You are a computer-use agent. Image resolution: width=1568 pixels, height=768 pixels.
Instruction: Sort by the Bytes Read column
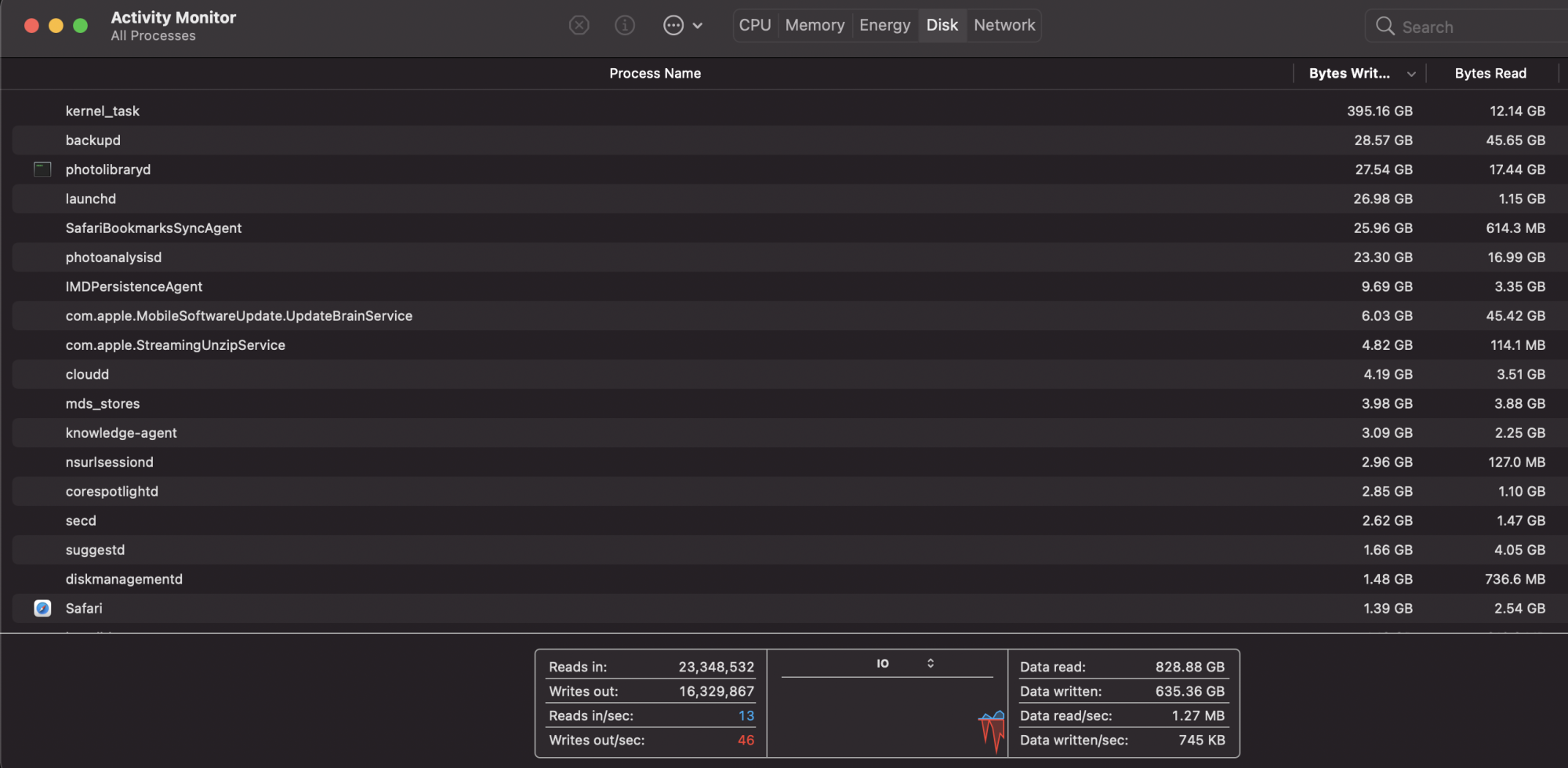click(x=1490, y=74)
